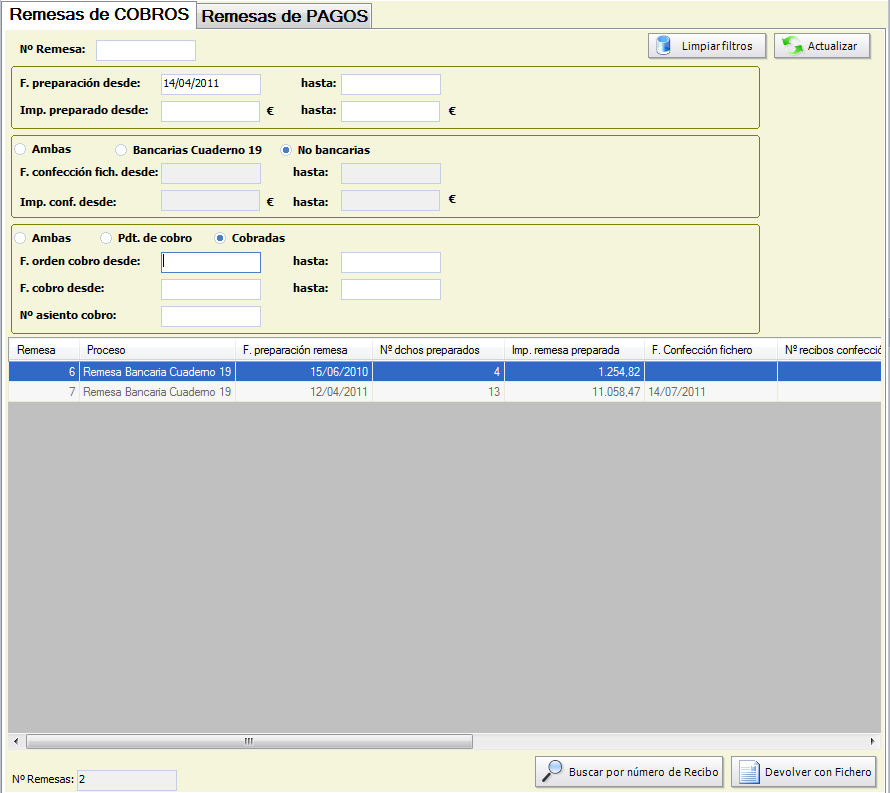Click the F. Confección fichero column header
890x793 pixels.
point(711,350)
